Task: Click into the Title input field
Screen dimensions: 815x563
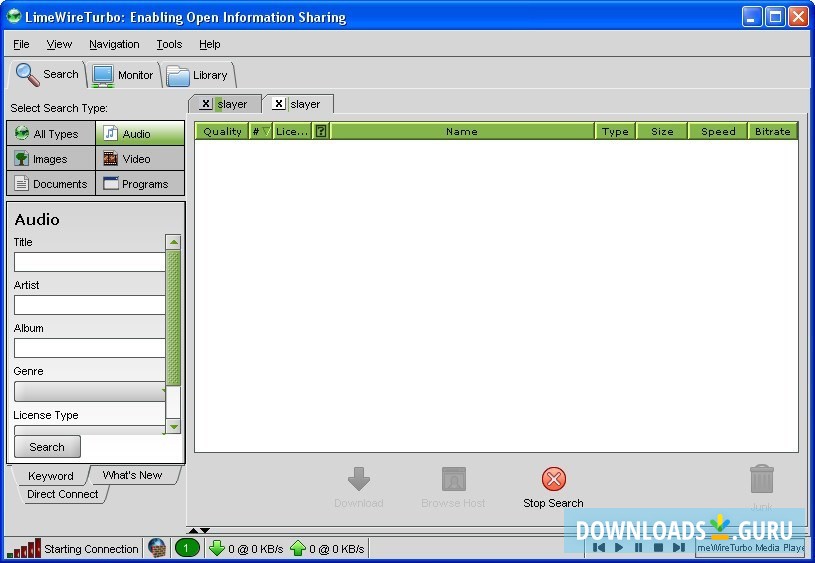Action: pyautogui.click(x=89, y=262)
